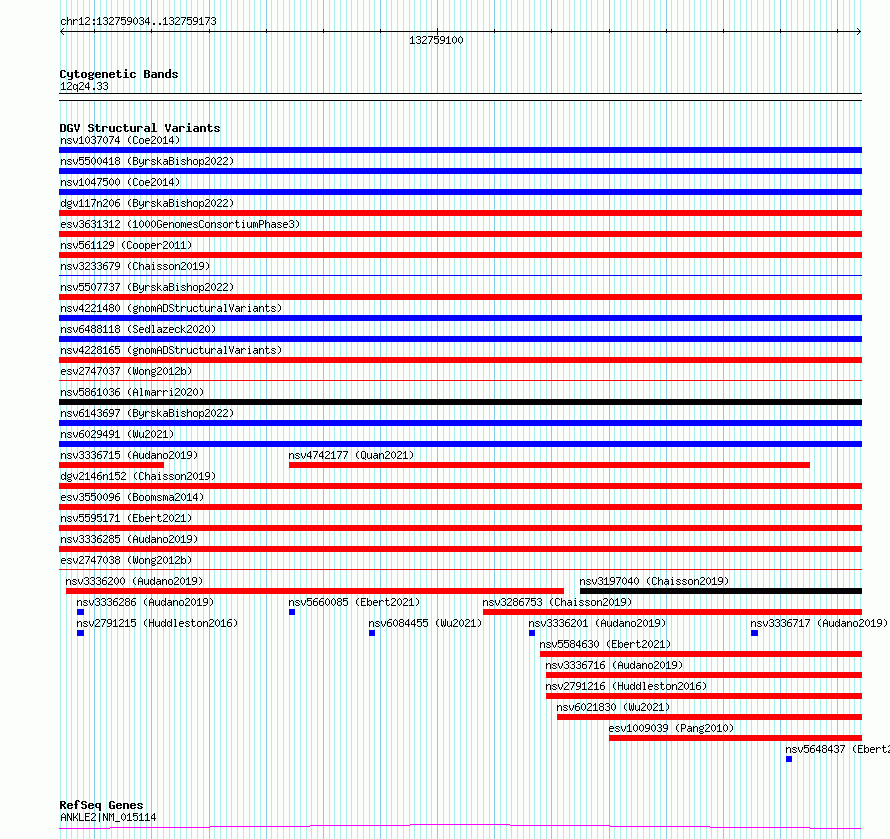Click the RefSeq Genes track heading

point(101,805)
